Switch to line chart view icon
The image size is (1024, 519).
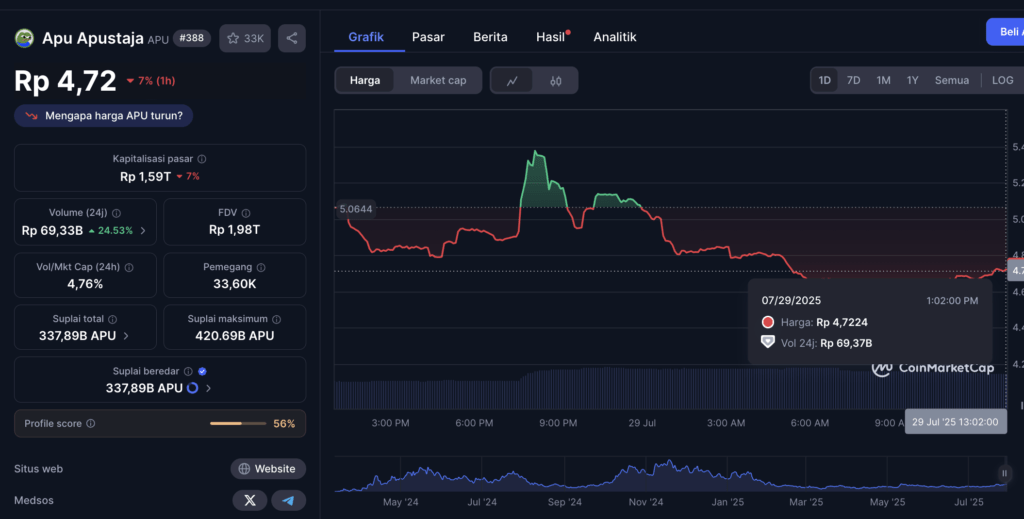point(512,81)
